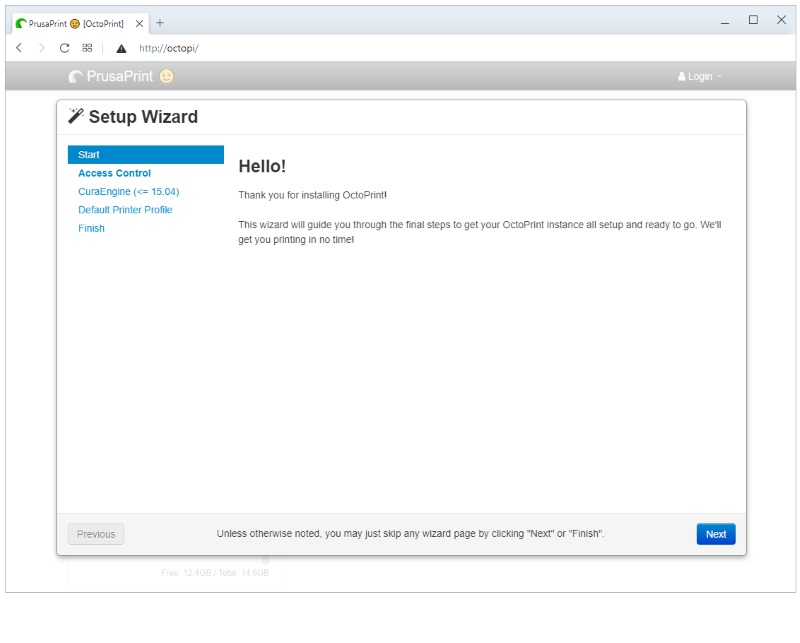The height and width of the screenshot is (643, 800).
Task: Jump to the Finish wizard step
Action: tap(91, 228)
